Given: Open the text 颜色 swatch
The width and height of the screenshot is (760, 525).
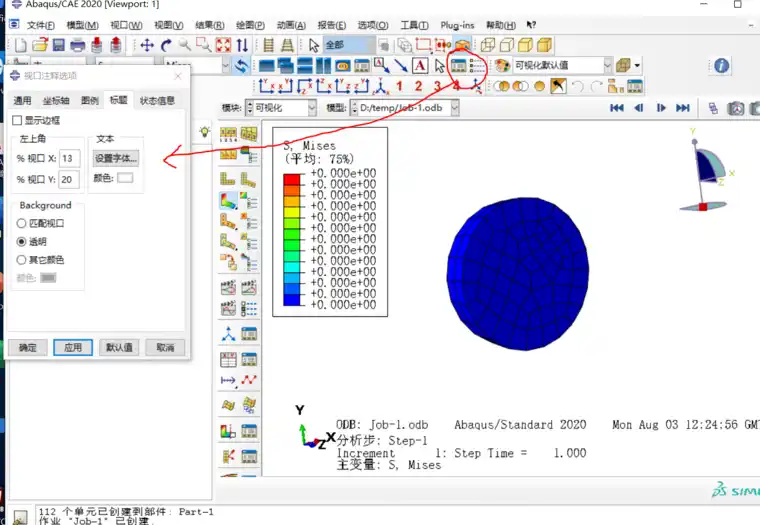Looking at the screenshot, I should tap(125, 178).
